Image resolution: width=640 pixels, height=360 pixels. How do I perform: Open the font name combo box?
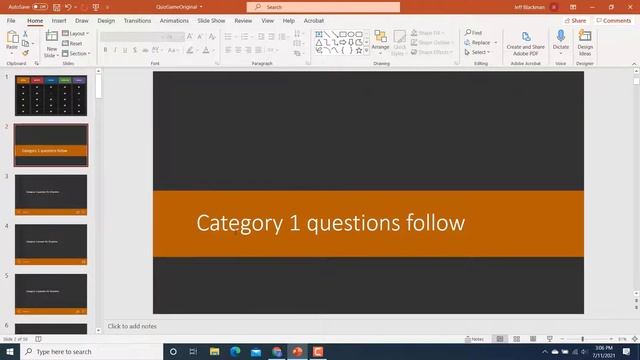[133, 37]
